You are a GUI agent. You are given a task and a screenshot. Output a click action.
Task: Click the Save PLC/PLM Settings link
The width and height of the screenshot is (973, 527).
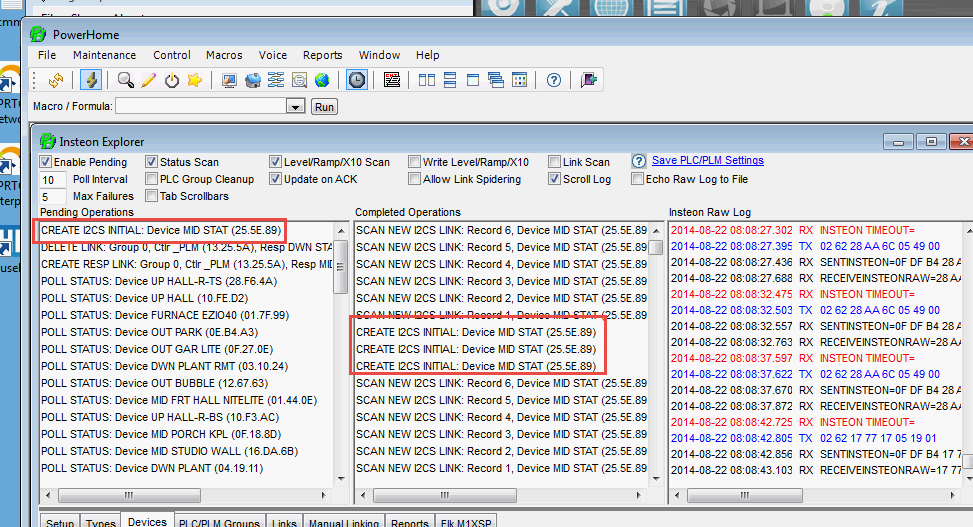707,160
